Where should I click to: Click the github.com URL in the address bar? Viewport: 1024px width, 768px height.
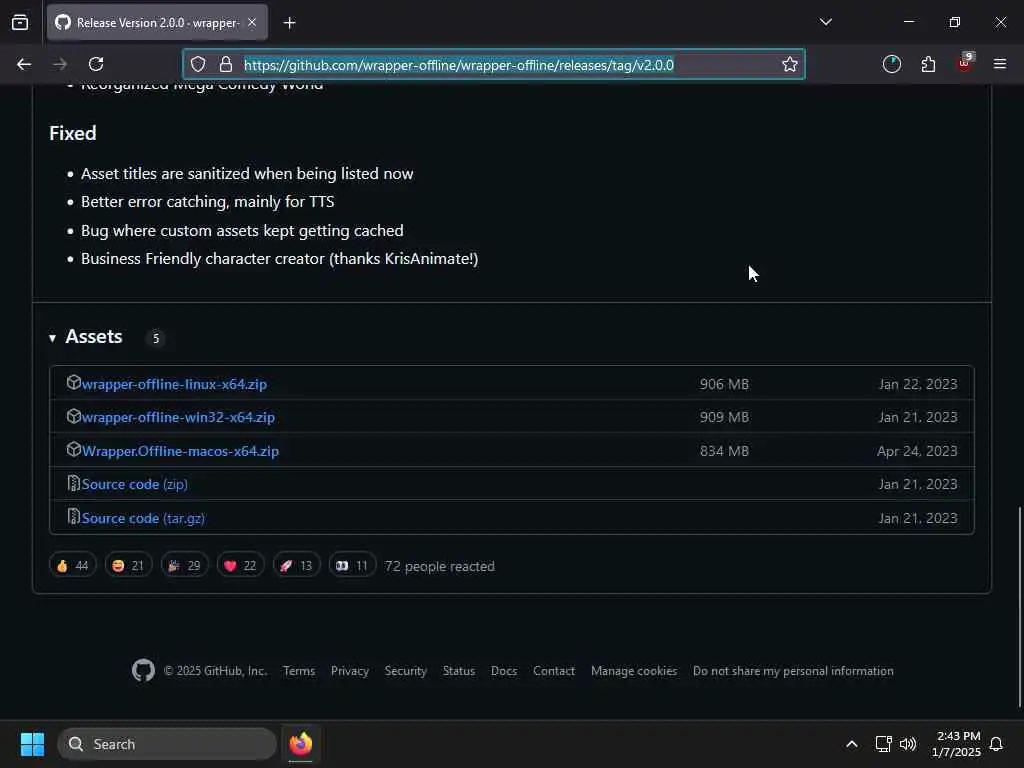458,65
